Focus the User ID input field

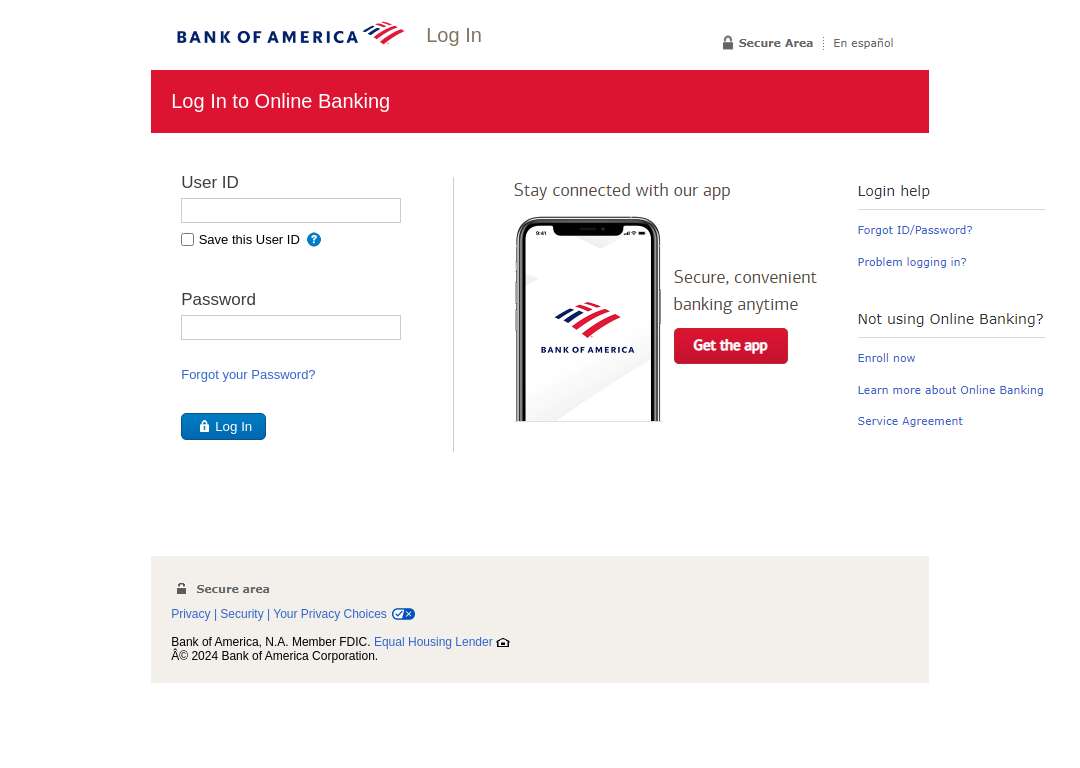[291, 211]
